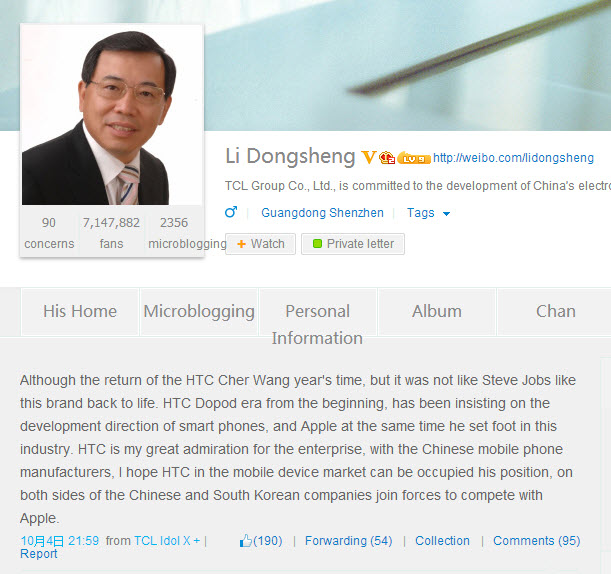Viewport: 611px width, 574px height.
Task: Open Forwarding (54) on the post
Action: [x=348, y=541]
